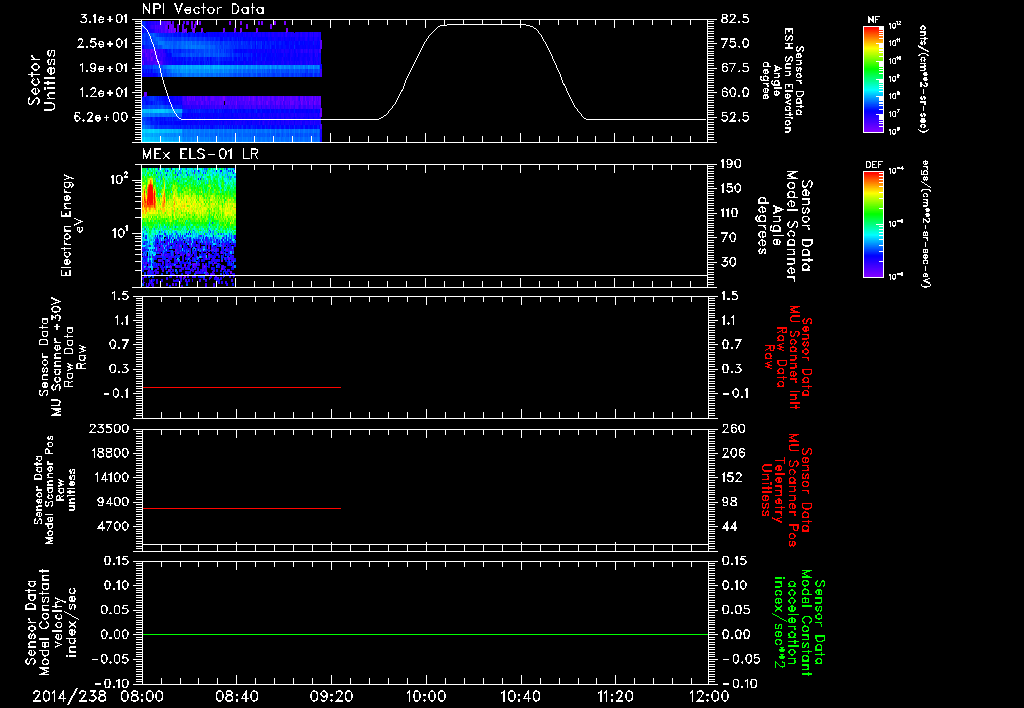1024x708 pixels.
Task: Click the "08:00" time tick label
Action: pyautogui.click(x=142, y=696)
